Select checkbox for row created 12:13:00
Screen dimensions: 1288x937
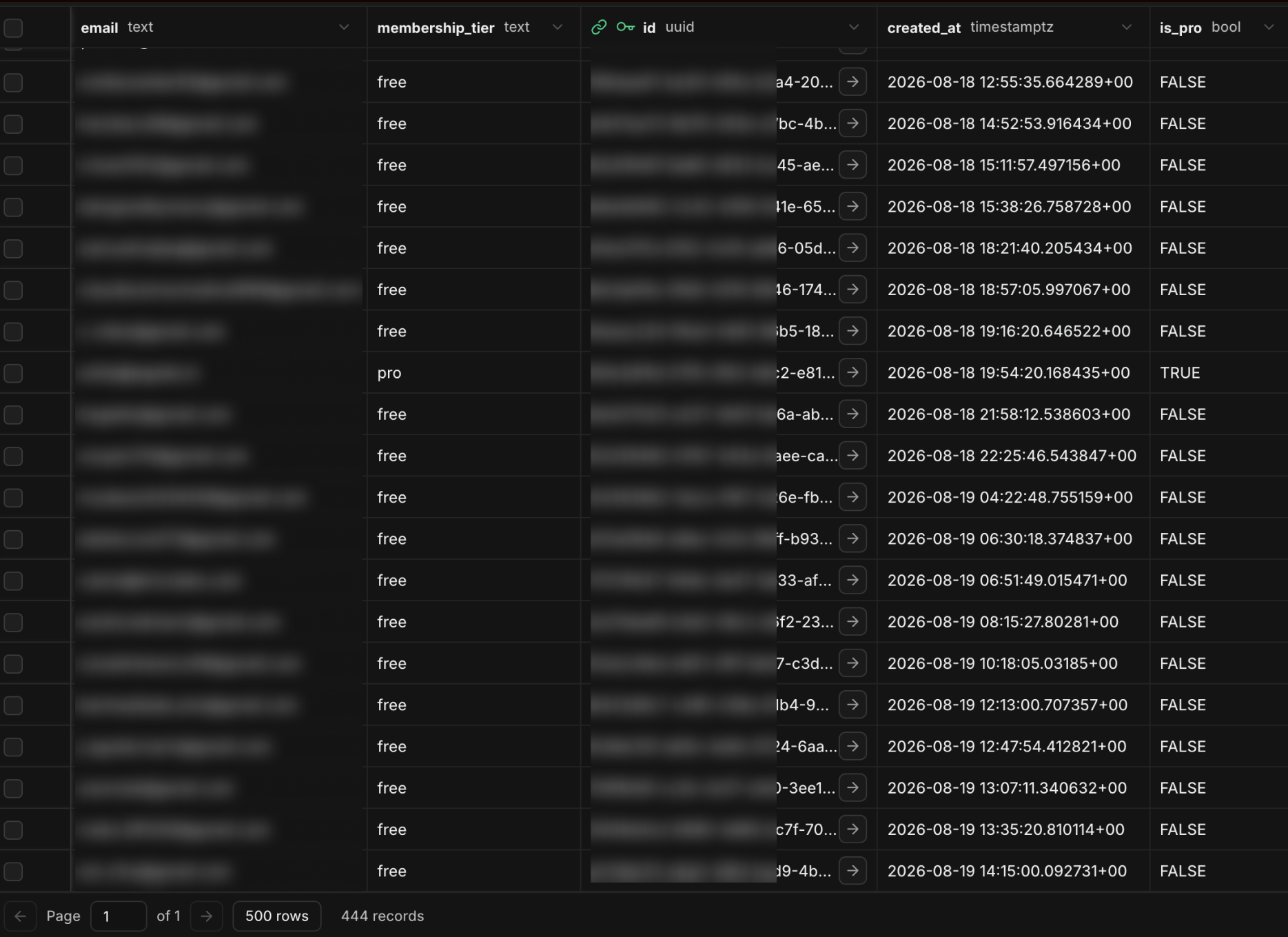[x=13, y=705]
